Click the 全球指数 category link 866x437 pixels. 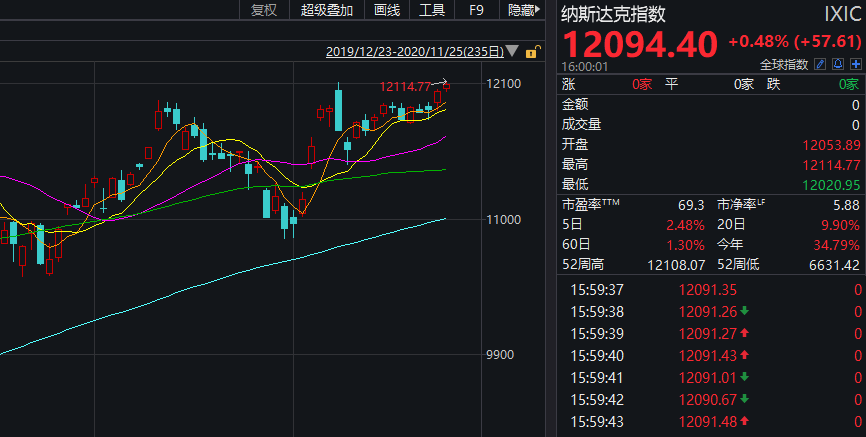point(784,65)
